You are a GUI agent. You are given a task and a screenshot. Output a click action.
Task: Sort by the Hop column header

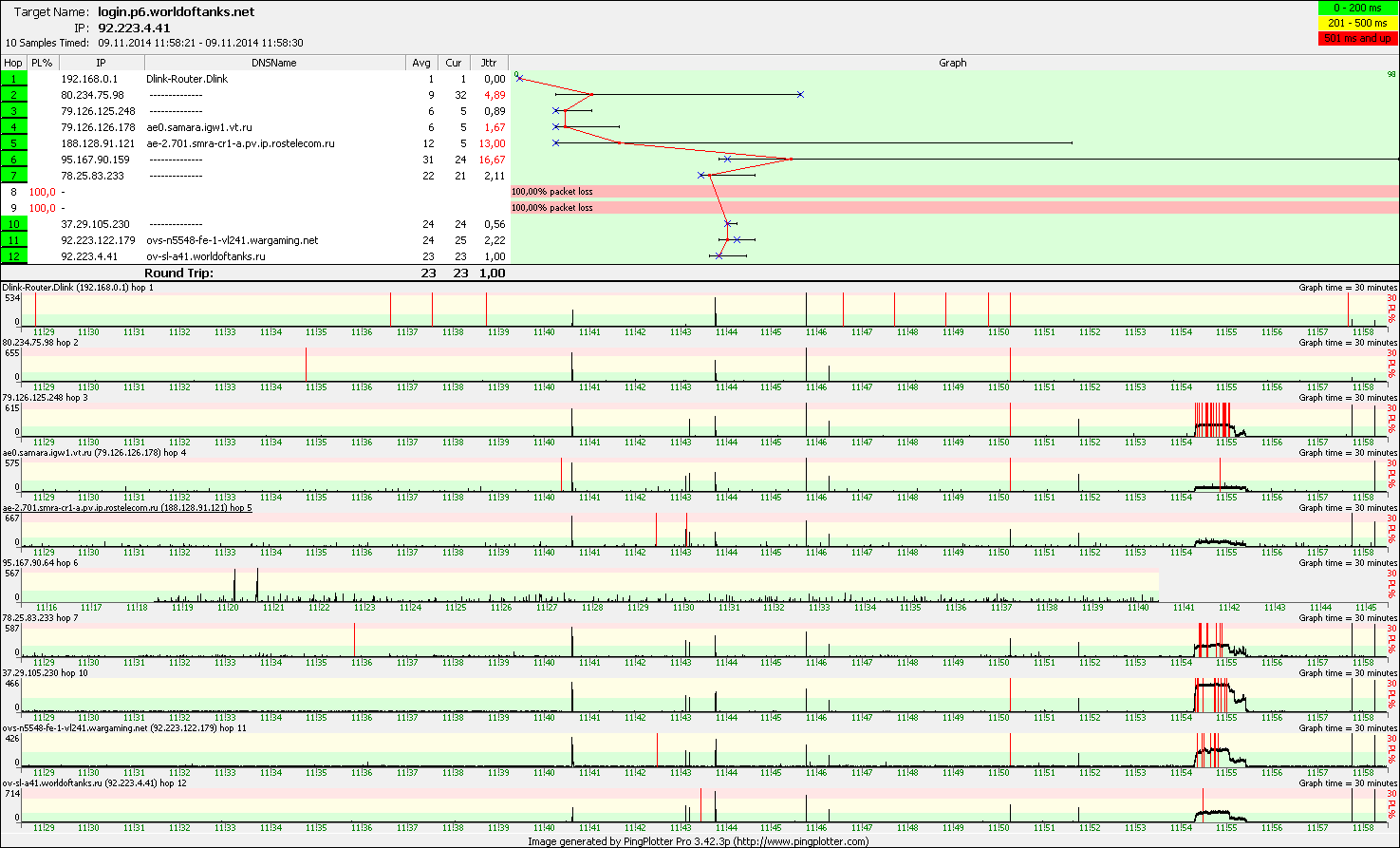click(13, 63)
